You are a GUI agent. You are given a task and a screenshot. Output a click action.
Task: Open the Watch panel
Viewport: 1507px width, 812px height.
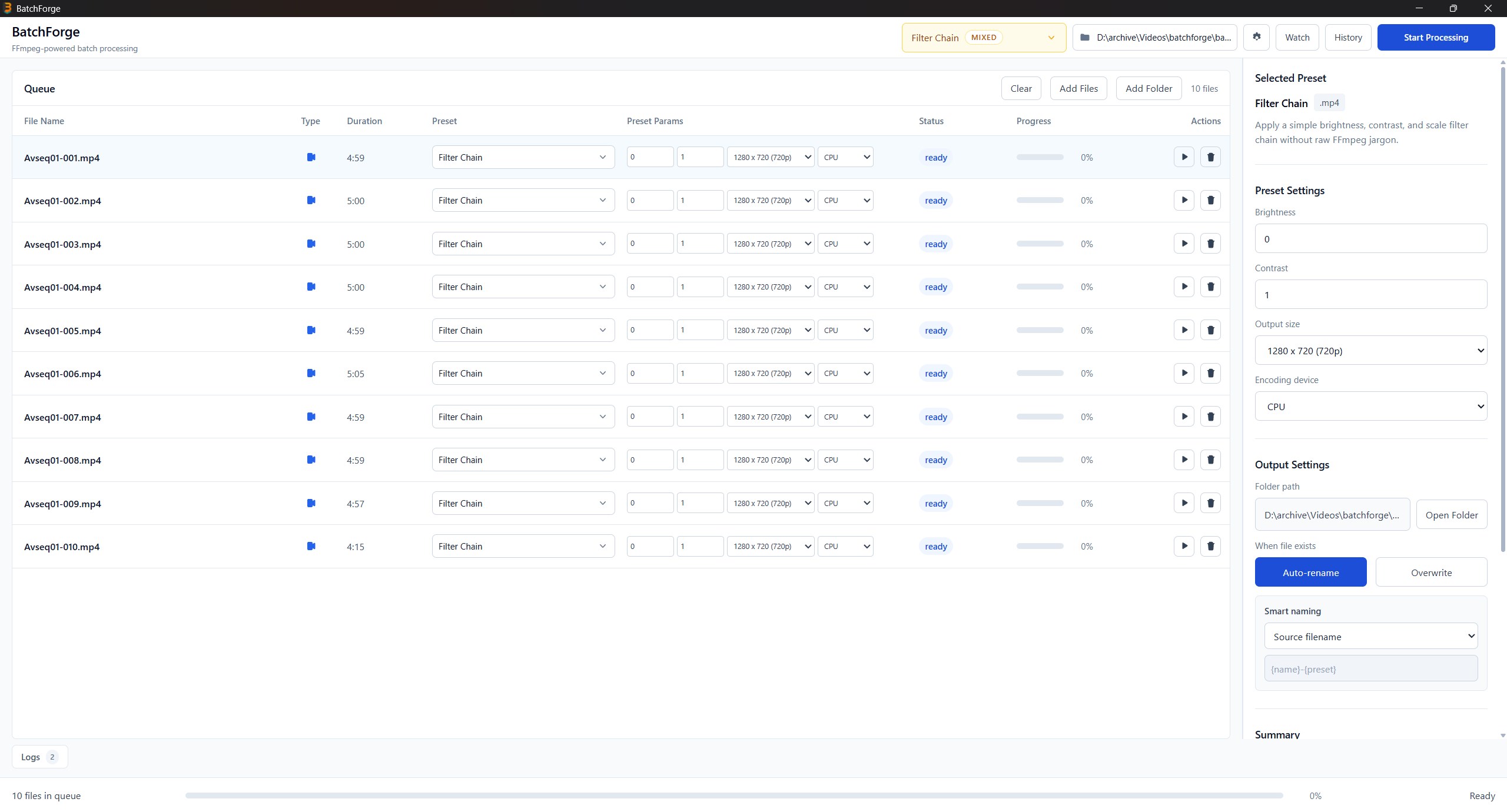pos(1297,37)
